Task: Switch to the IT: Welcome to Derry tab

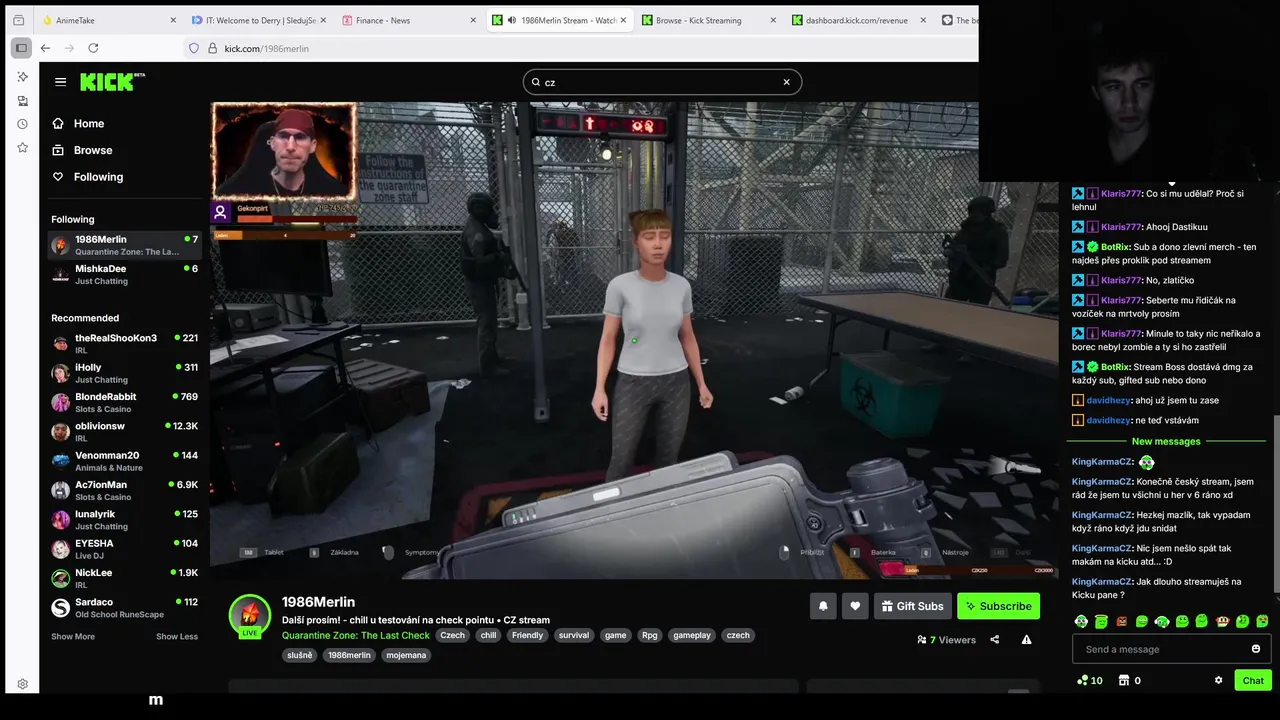Action: click(258, 20)
